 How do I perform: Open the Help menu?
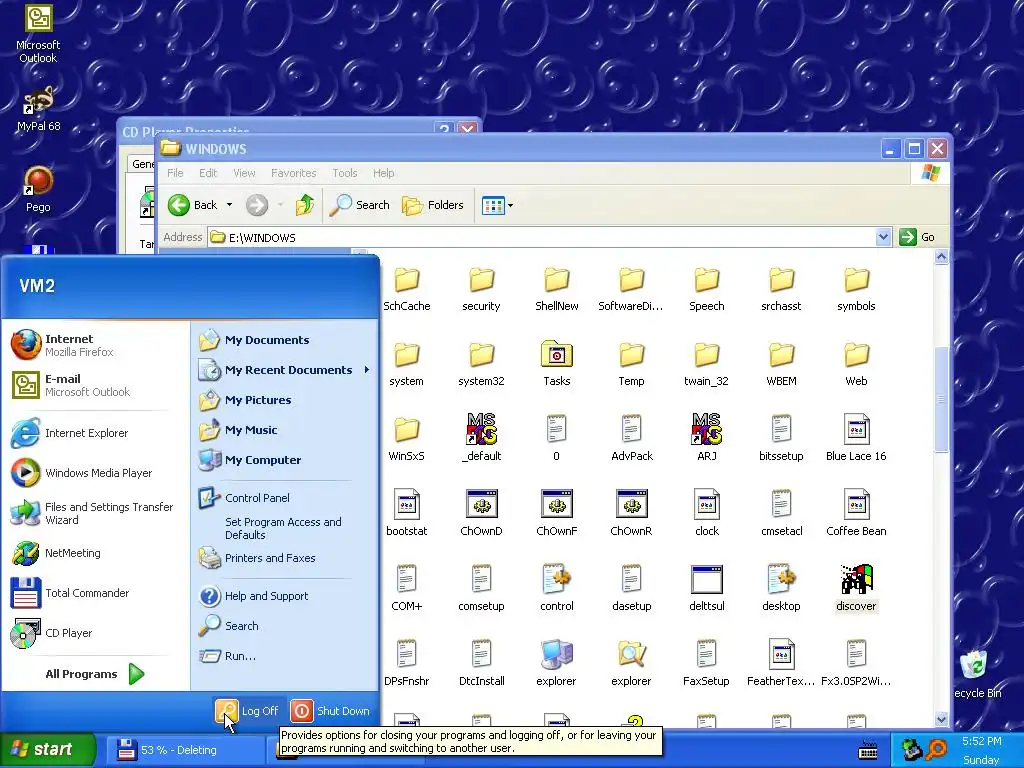(384, 173)
